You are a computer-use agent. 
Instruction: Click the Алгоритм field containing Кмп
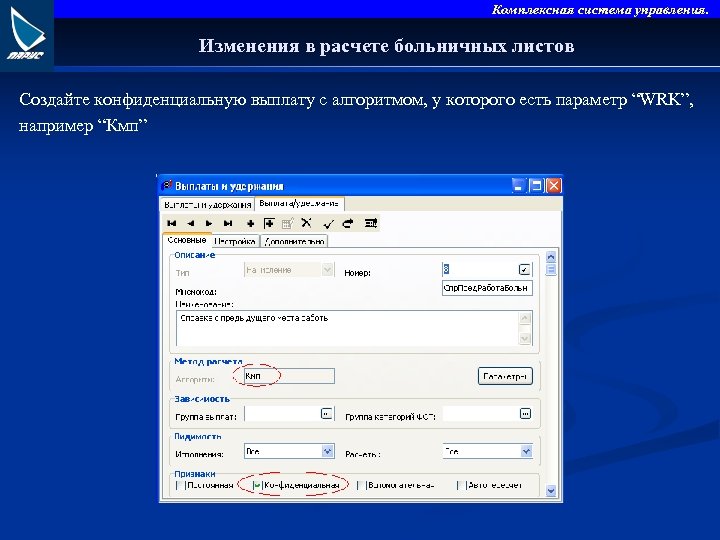[x=289, y=376]
